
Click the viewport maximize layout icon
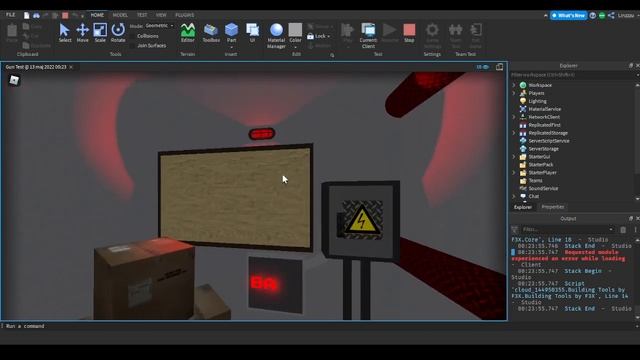(x=499, y=67)
